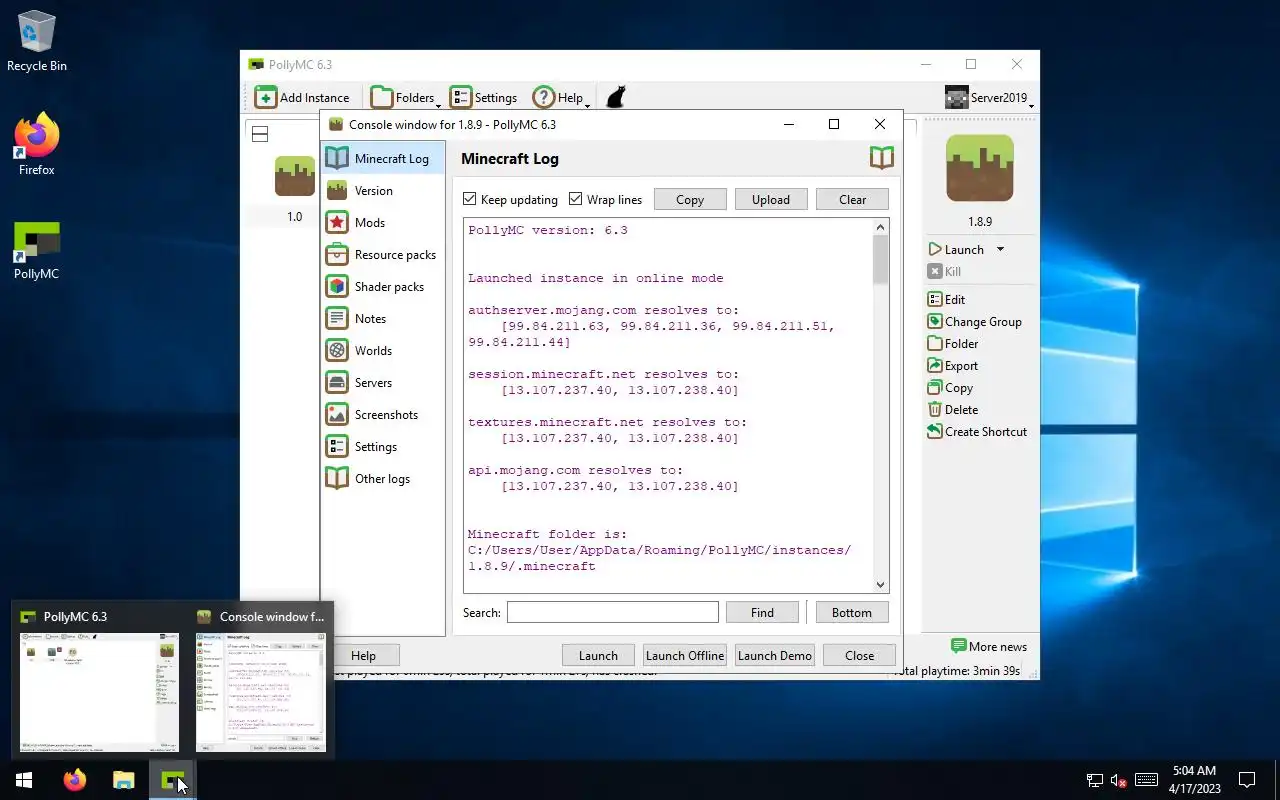1280x800 pixels.
Task: Click Edit in instance panel
Action: click(x=946, y=299)
